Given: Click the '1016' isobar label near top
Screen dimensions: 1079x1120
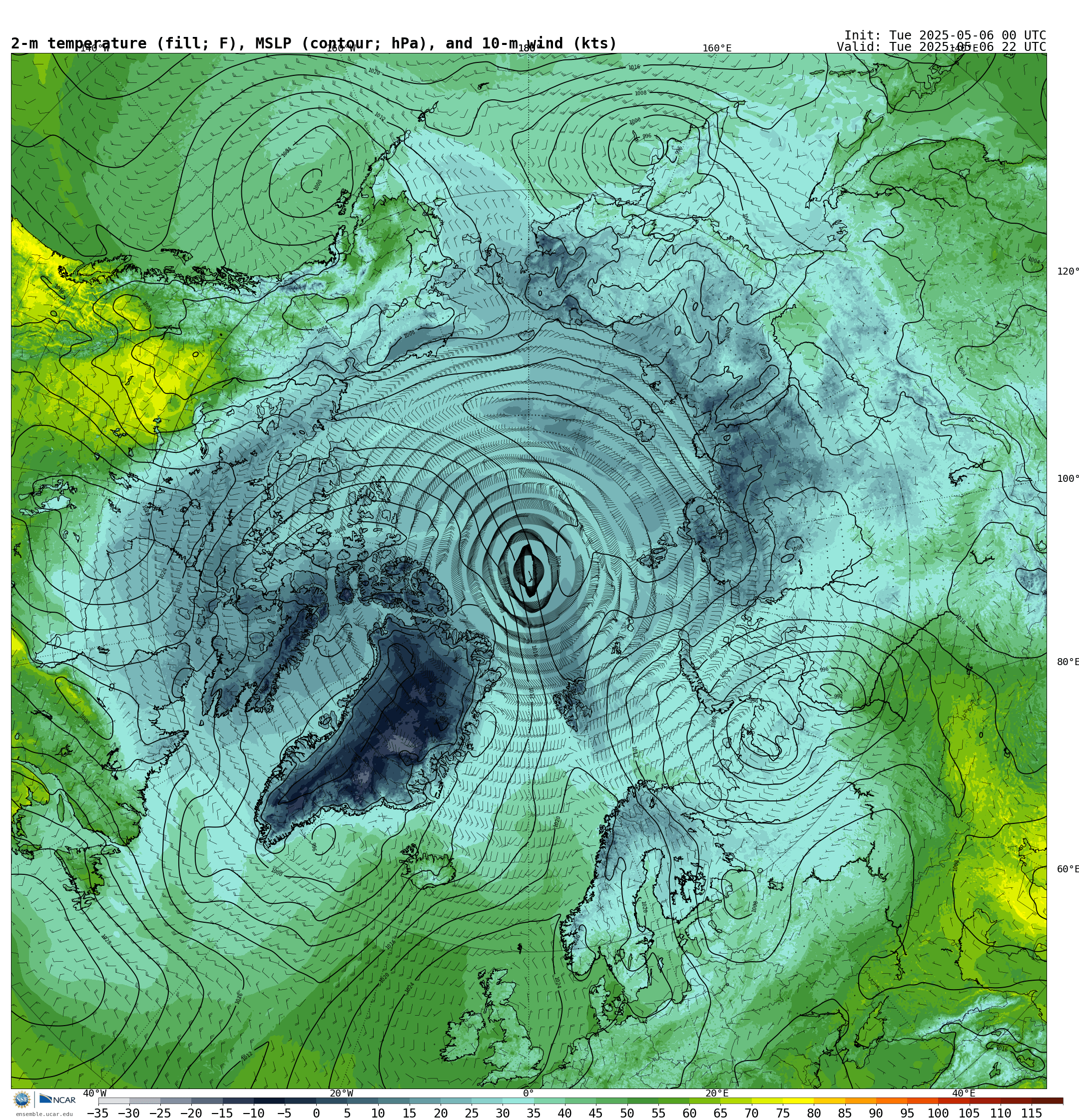Looking at the screenshot, I should click(634, 67).
